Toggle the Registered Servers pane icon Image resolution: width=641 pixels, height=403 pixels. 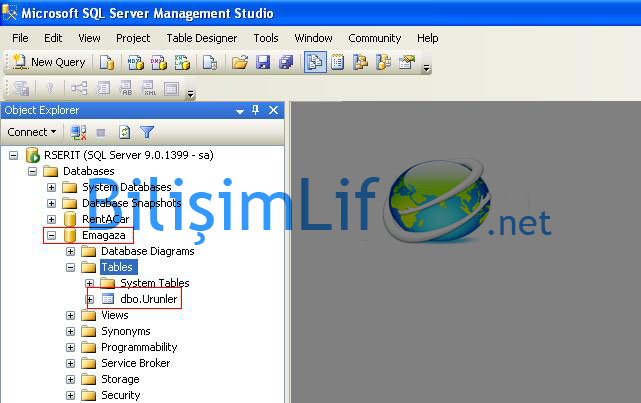point(315,62)
